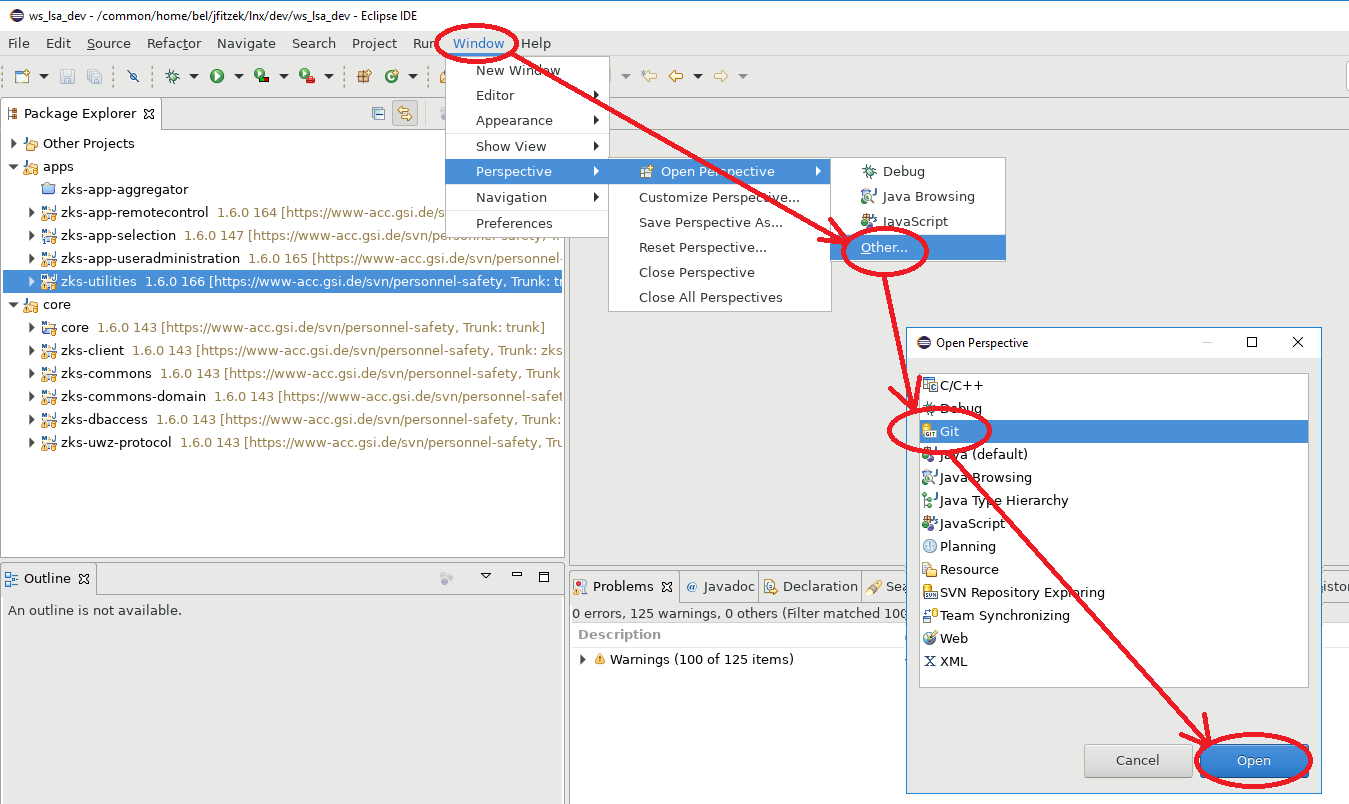Switch to the Declaration tab
The width and height of the screenshot is (1349, 804).
811,587
